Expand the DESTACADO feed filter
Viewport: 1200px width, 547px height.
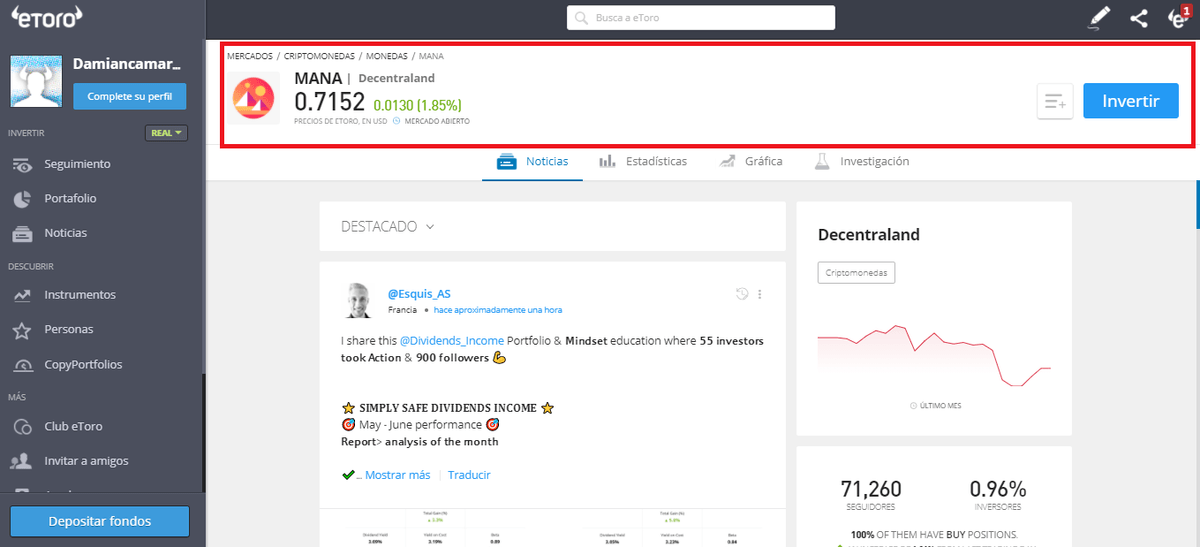click(x=388, y=227)
